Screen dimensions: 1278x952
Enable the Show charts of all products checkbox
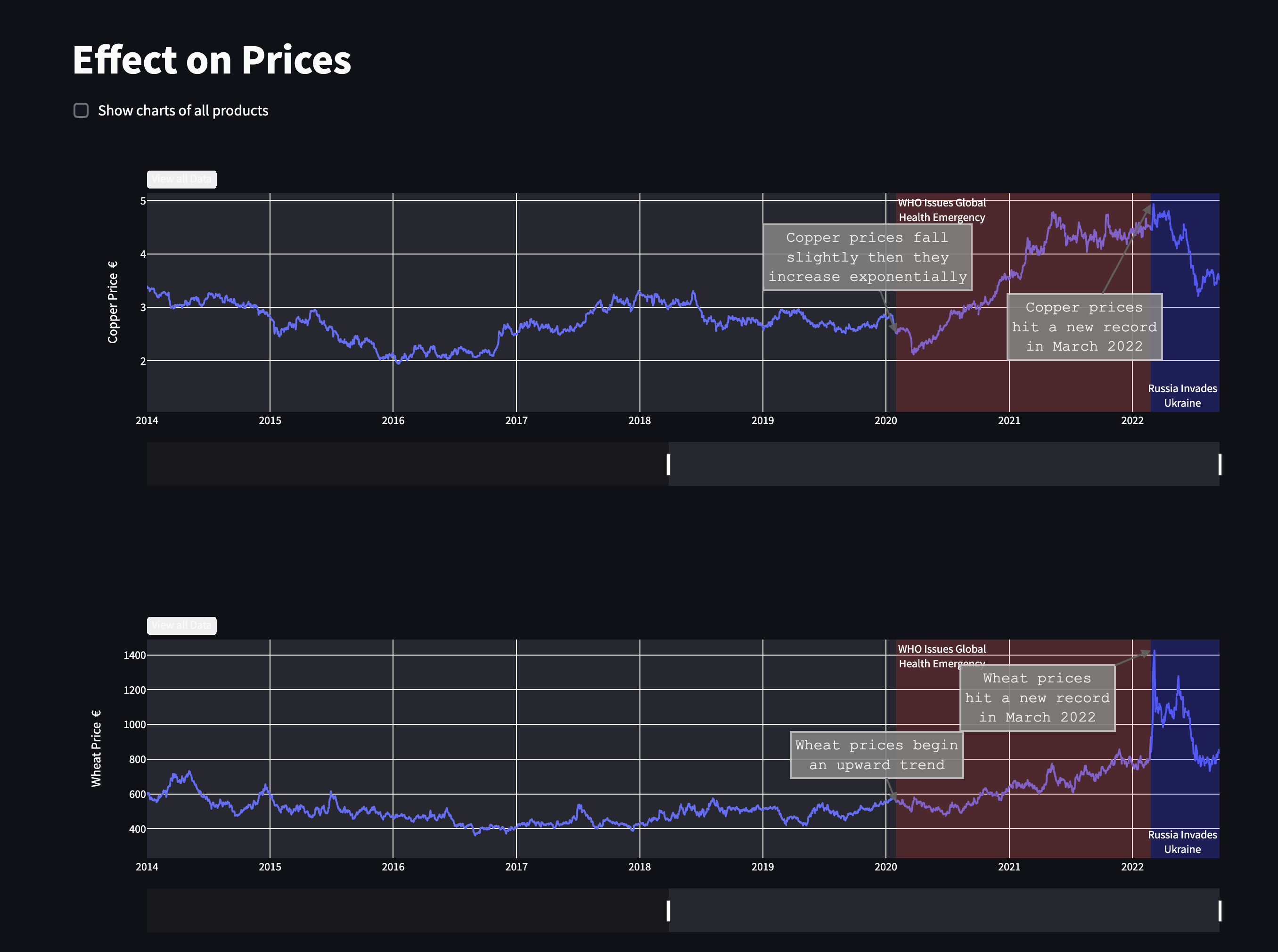tap(81, 110)
